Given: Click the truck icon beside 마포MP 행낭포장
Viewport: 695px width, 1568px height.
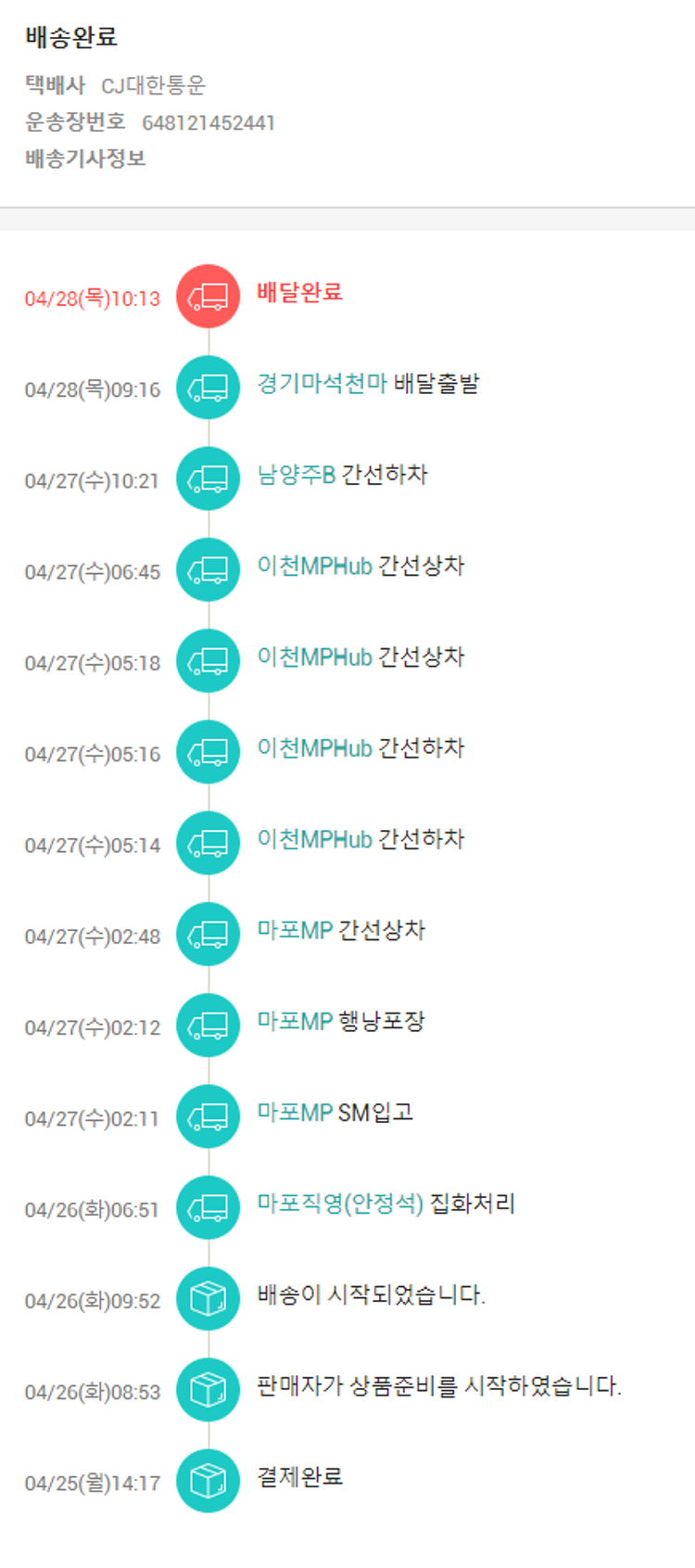Looking at the screenshot, I should click(208, 1026).
